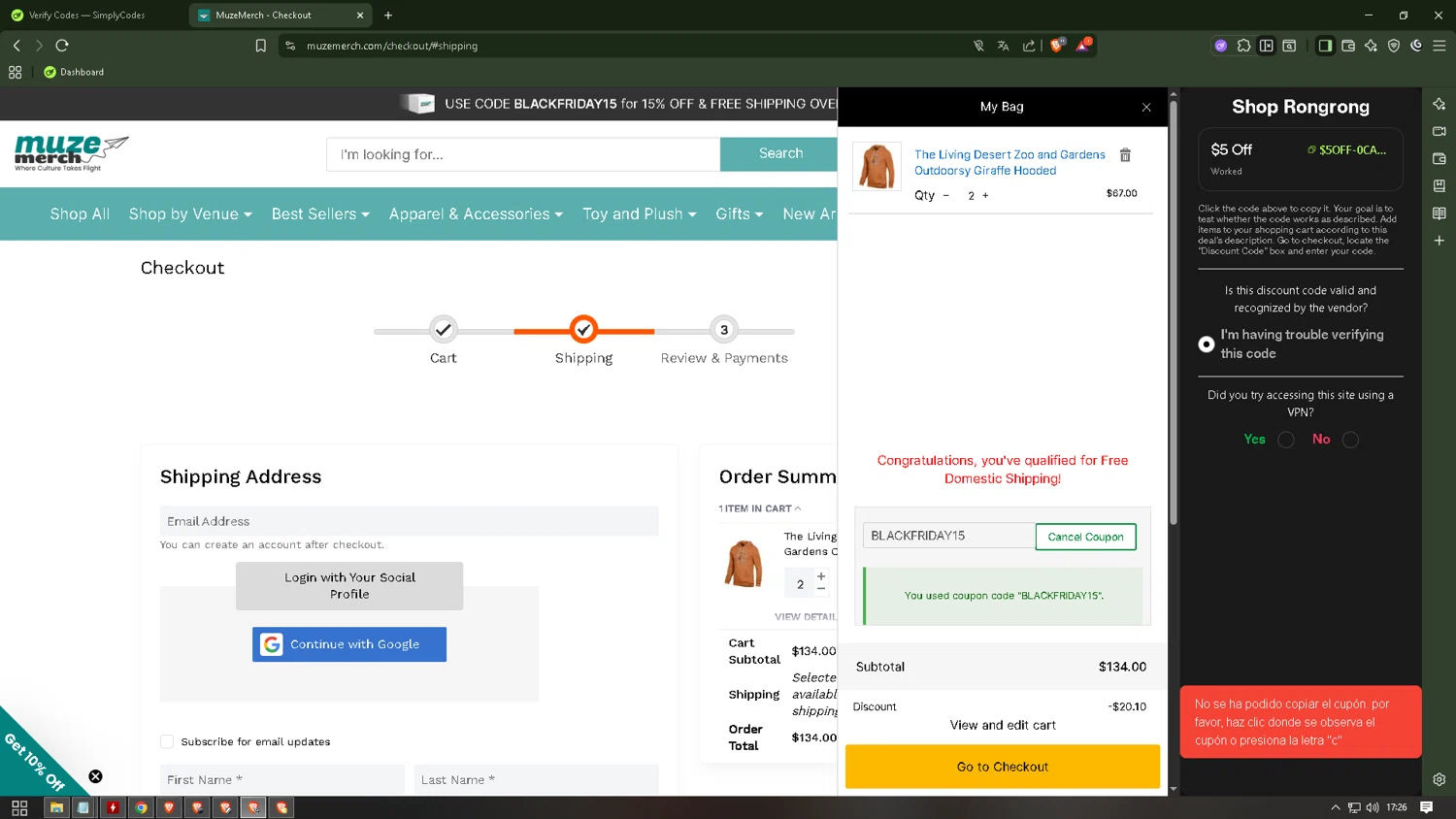Open the Brave VPN shield toolbar icon

1394,46
